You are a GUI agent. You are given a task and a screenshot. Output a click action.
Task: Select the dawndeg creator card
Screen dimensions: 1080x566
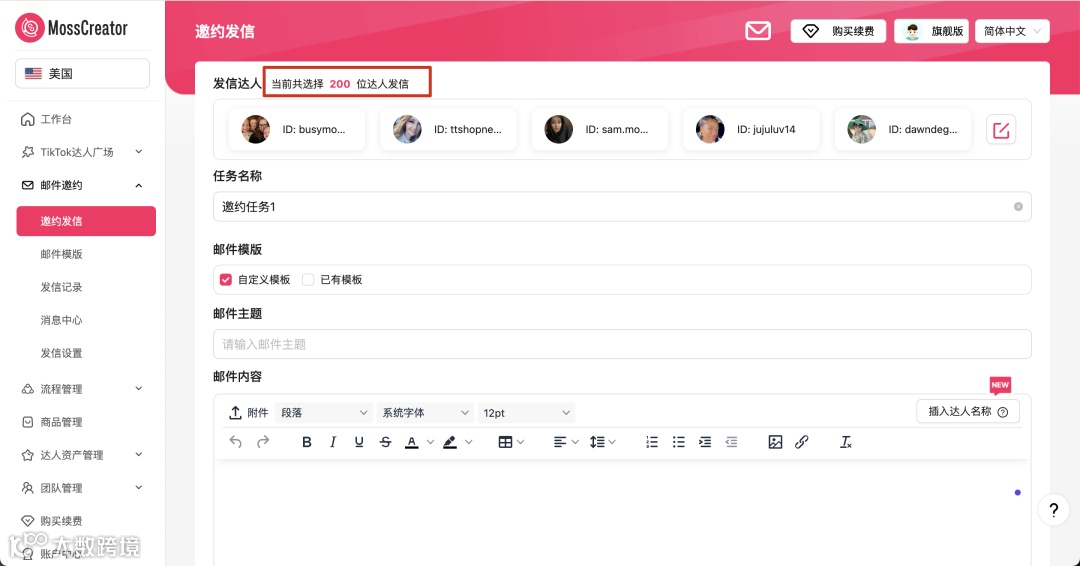click(x=903, y=129)
